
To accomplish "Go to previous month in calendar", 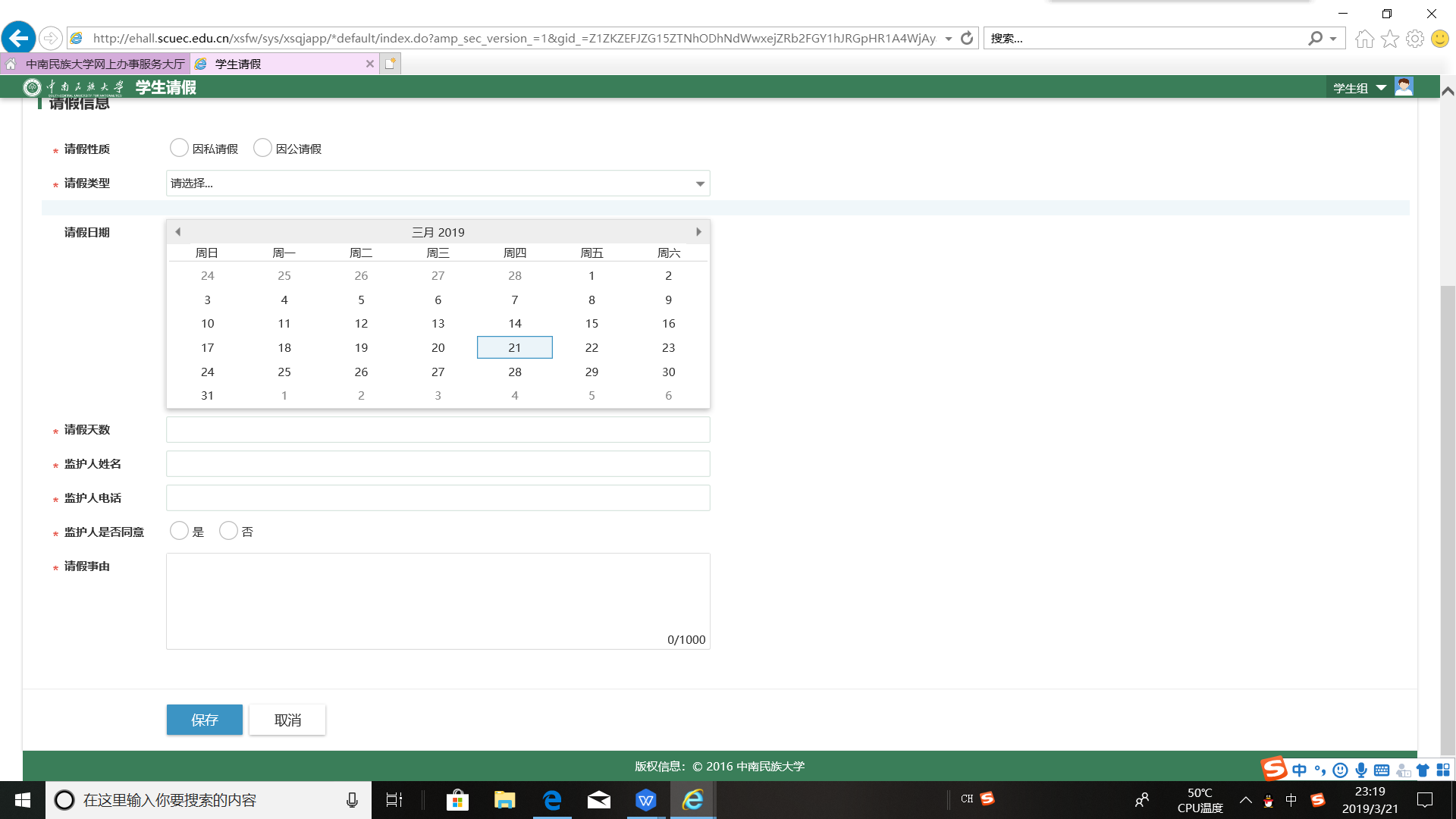I will [178, 232].
